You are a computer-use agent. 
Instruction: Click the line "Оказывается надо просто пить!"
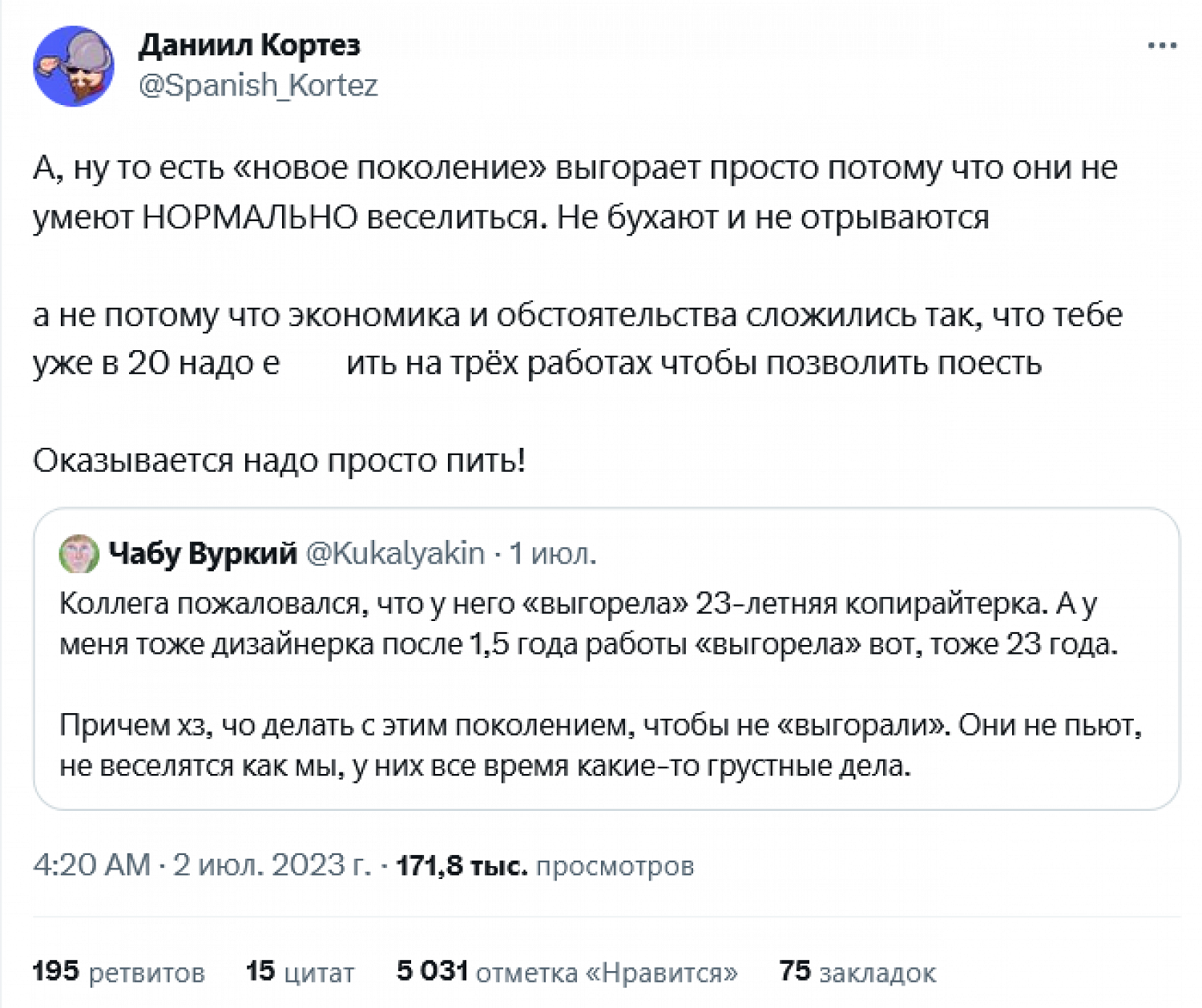pos(279,461)
